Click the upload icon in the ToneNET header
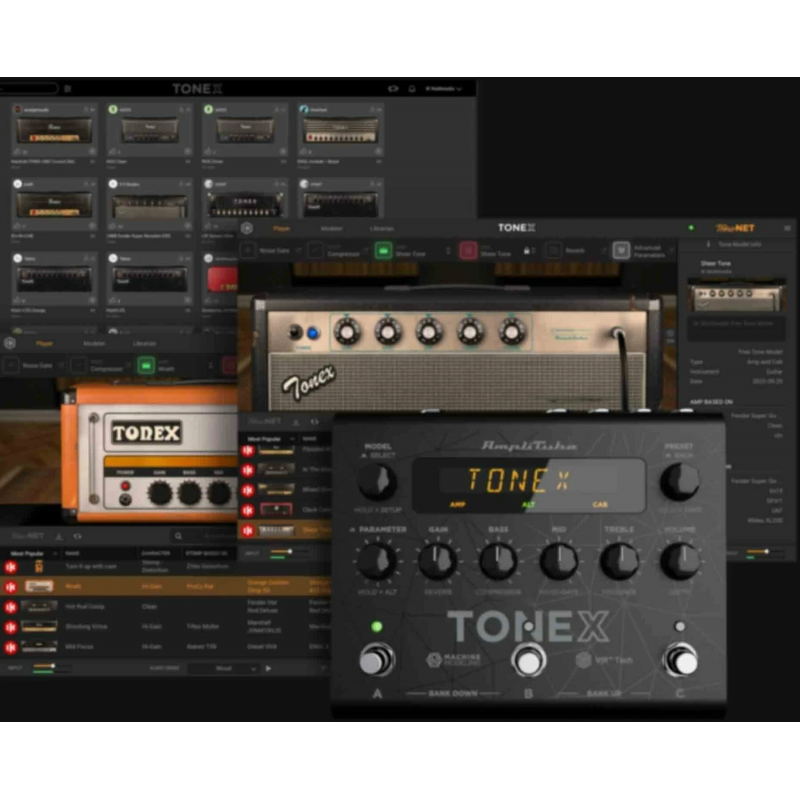This screenshot has width=800, height=800. tap(58, 535)
